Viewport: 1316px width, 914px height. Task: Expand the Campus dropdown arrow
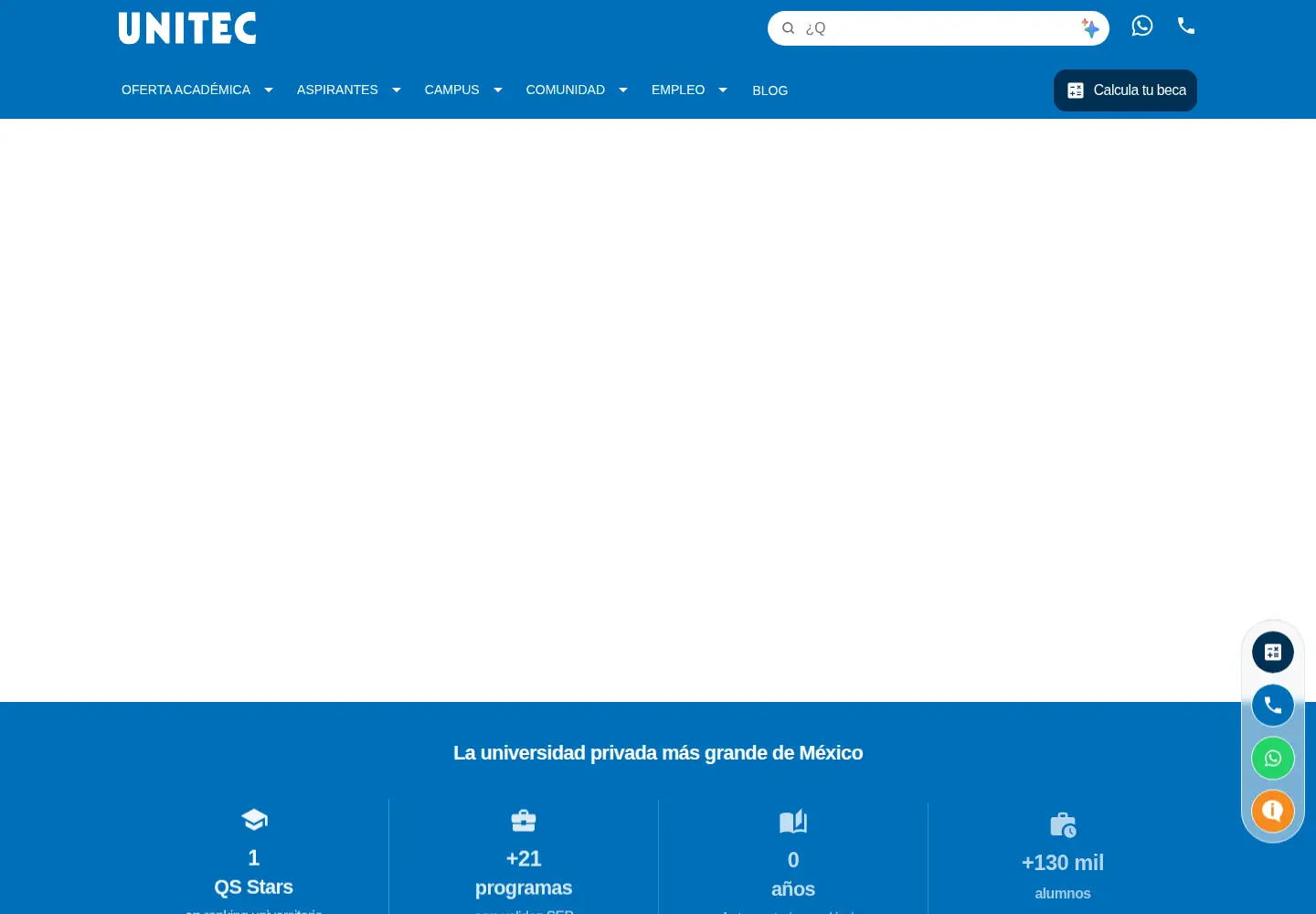point(498,90)
